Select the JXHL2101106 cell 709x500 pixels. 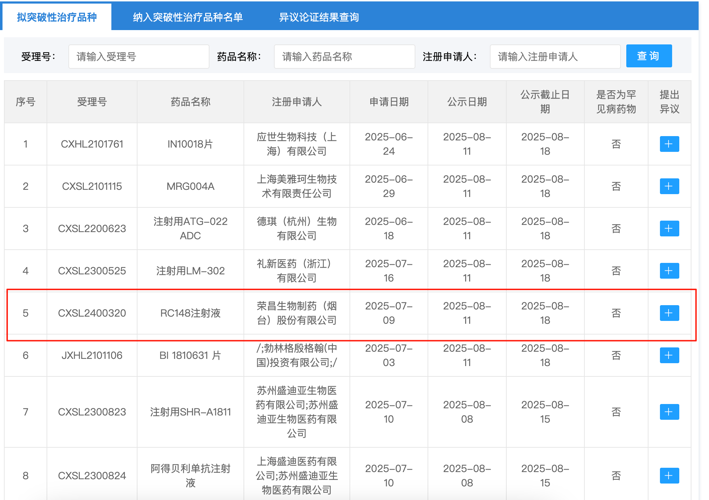(92, 355)
